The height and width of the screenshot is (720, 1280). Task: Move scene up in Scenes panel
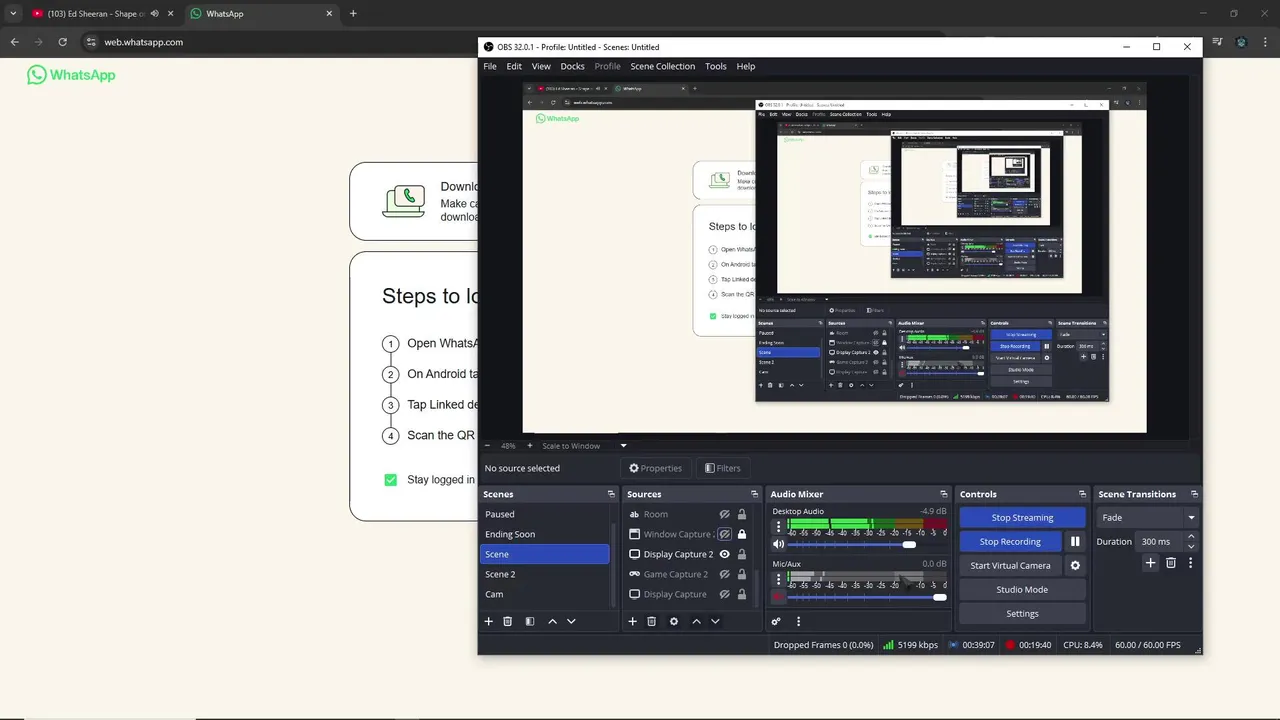tap(552, 621)
